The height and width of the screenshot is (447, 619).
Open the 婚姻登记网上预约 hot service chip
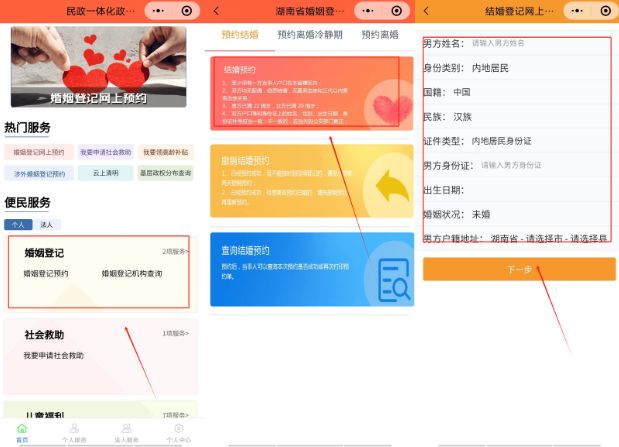tap(39, 152)
